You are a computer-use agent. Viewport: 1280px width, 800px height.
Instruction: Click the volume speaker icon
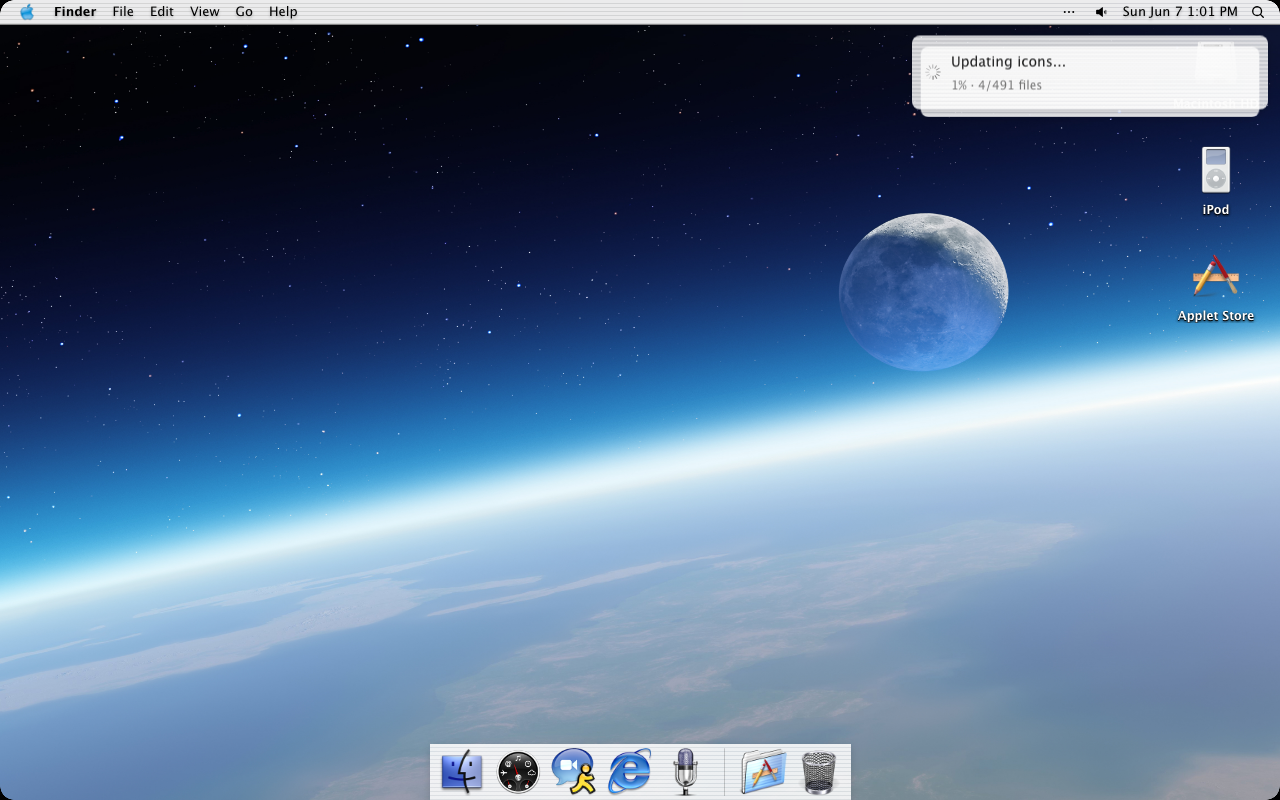point(1101,12)
